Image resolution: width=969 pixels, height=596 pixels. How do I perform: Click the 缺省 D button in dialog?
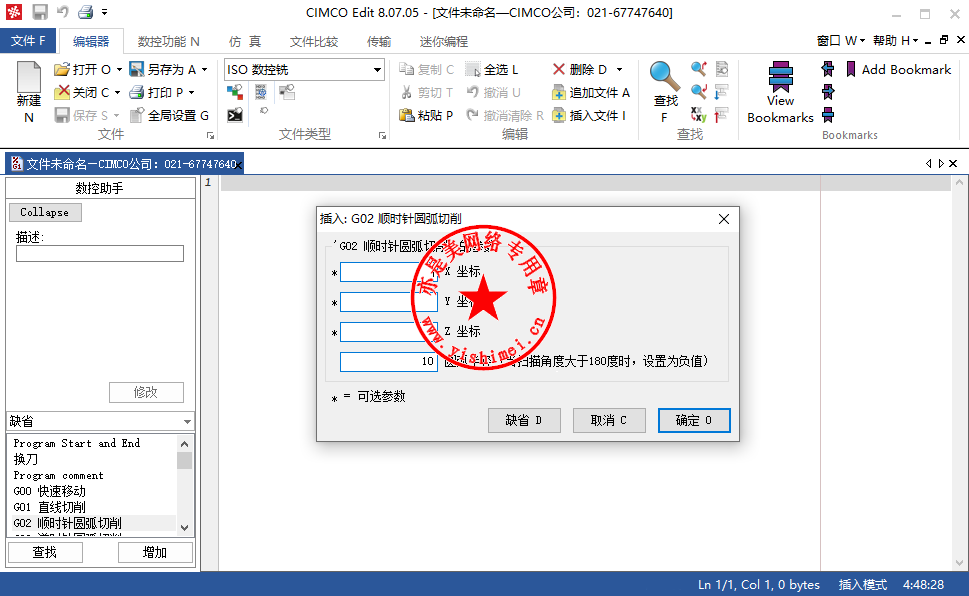click(x=524, y=420)
